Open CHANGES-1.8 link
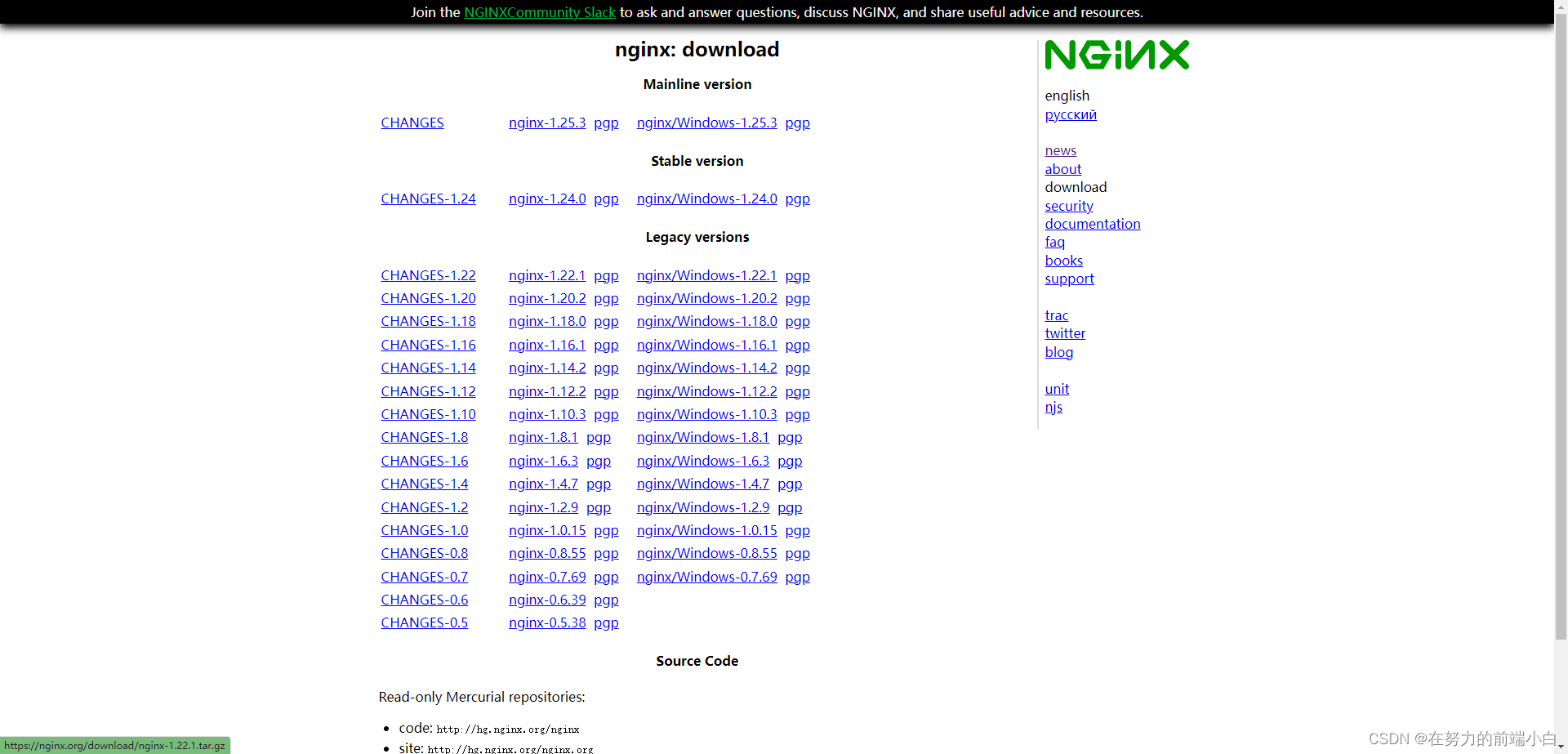 [425, 437]
